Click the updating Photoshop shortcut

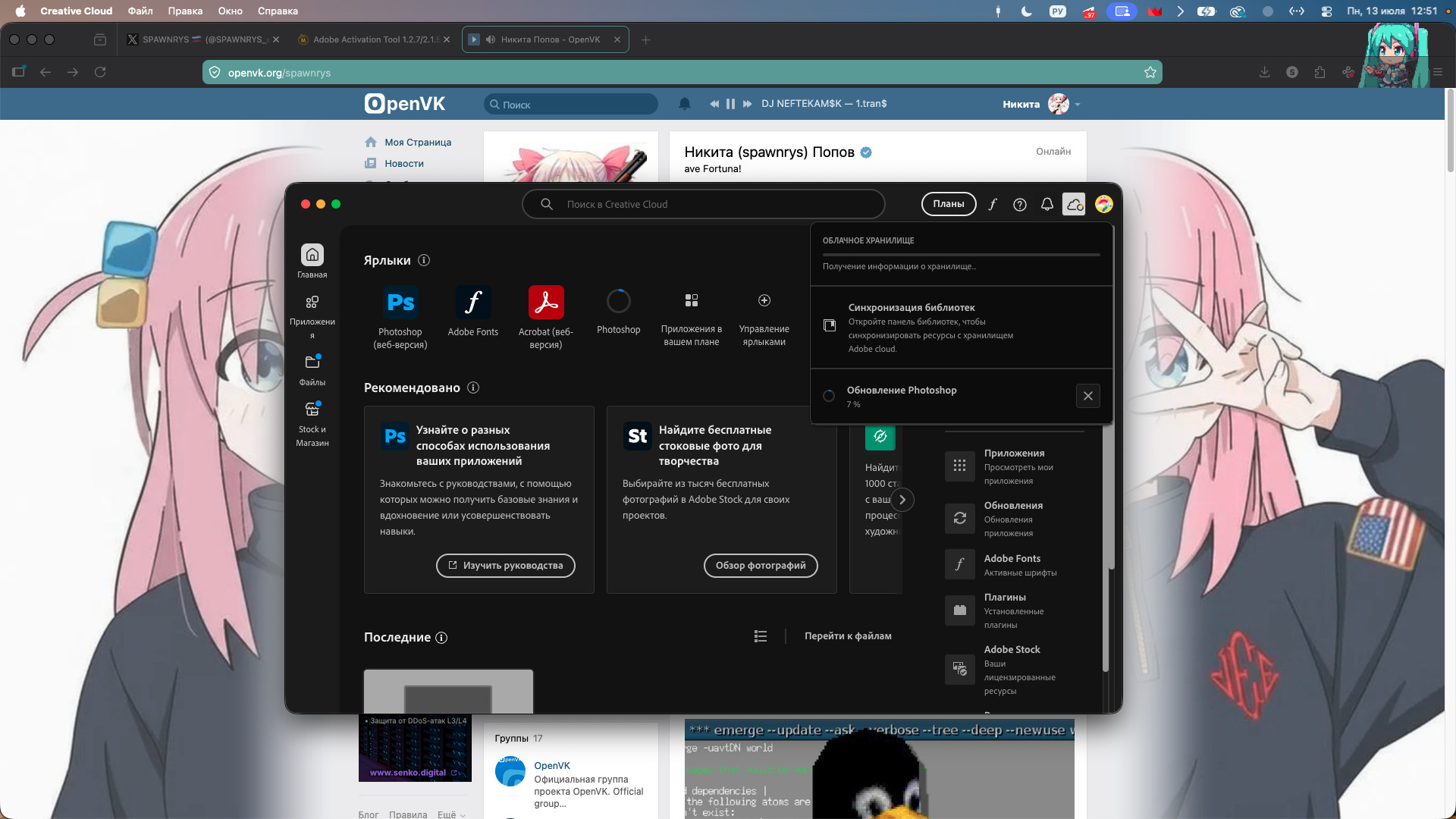[x=619, y=312]
